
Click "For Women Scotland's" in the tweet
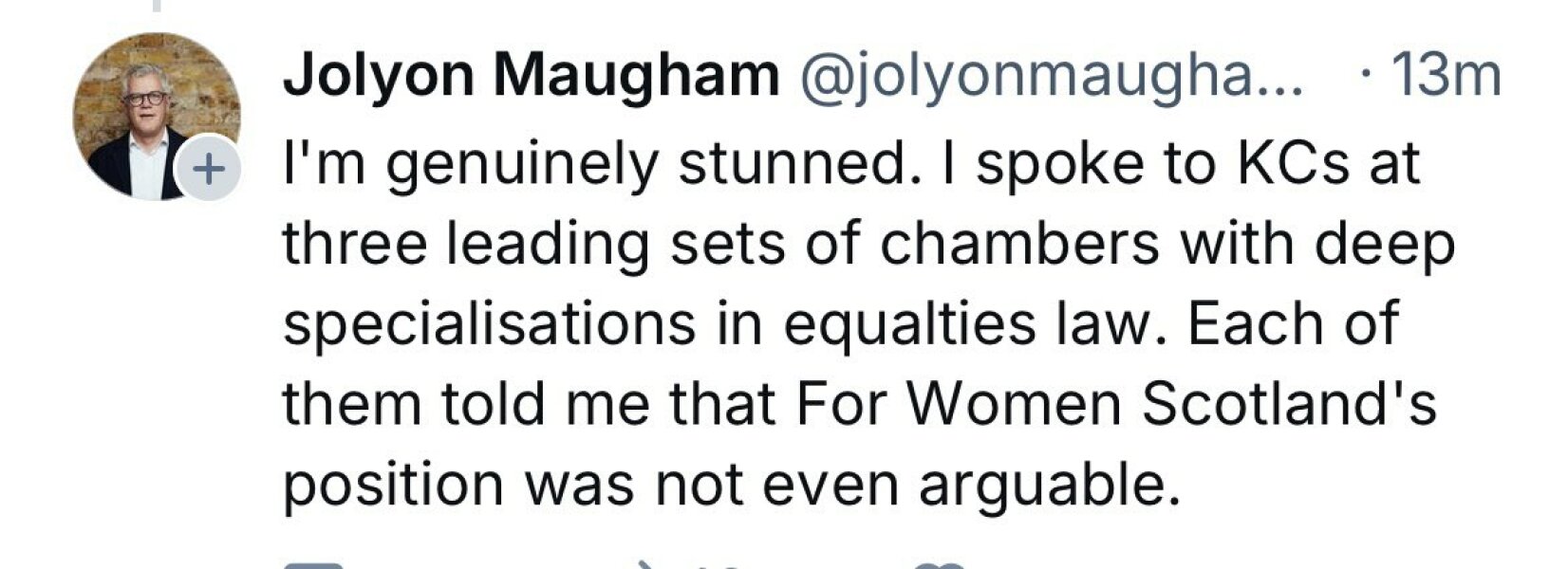1116,404
